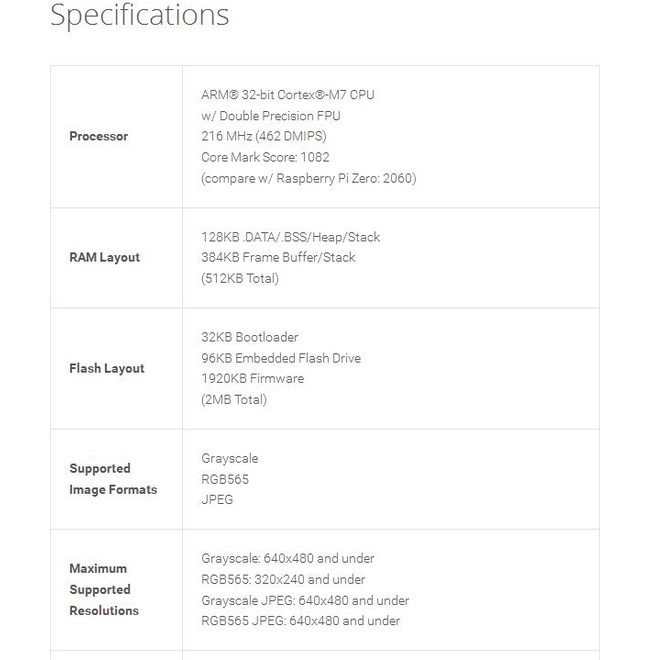Click the RGB565: 320x240 and under line
Image resolution: width=660 pixels, height=660 pixels.
[283, 579]
